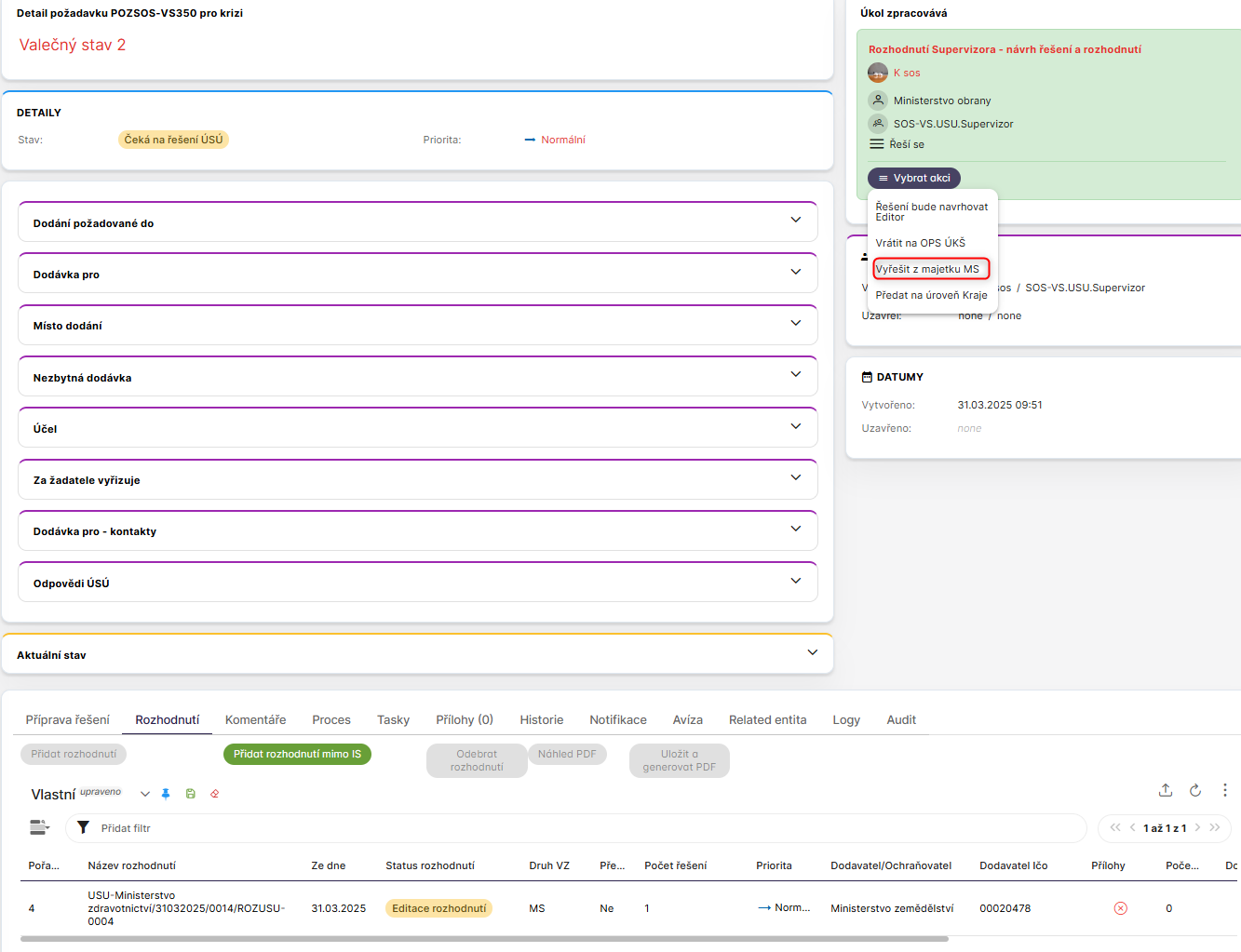This screenshot has height=952, width=1241.
Task: Open the Historie tab
Action: (541, 719)
